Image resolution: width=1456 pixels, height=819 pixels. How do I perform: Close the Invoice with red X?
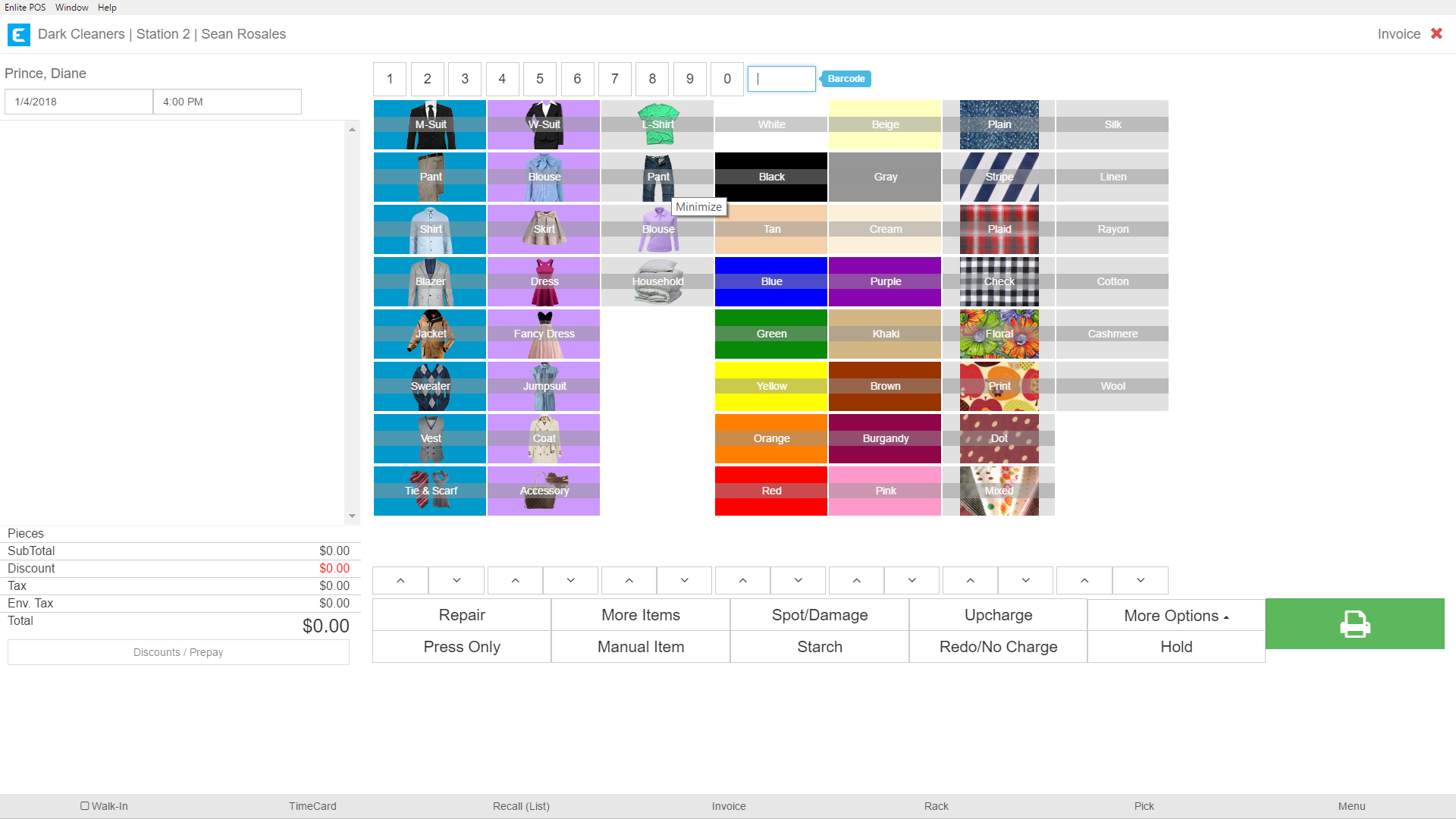[1436, 33]
